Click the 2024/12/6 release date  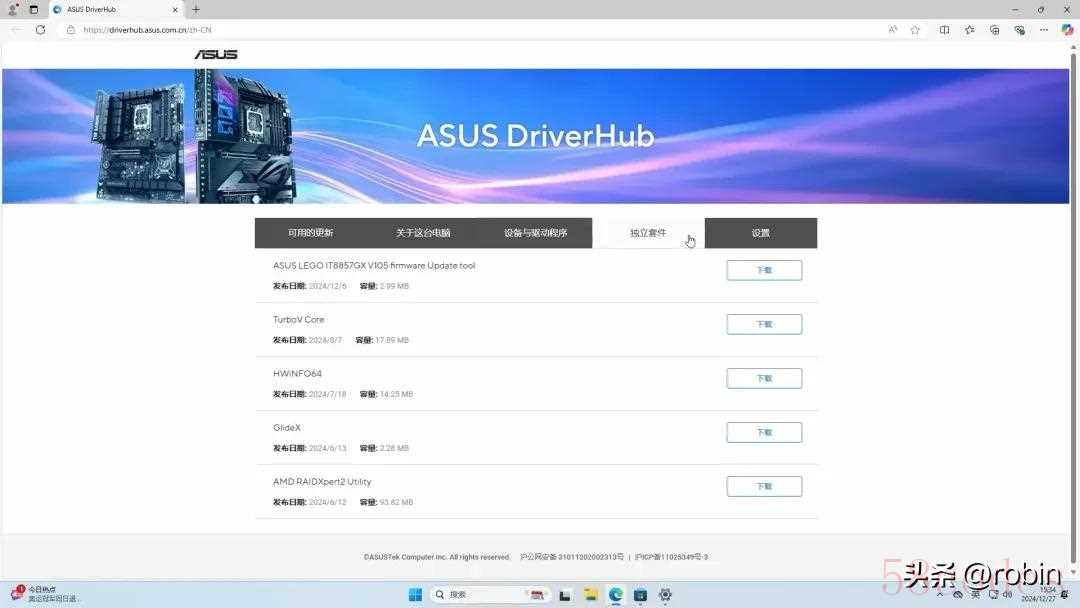click(328, 286)
